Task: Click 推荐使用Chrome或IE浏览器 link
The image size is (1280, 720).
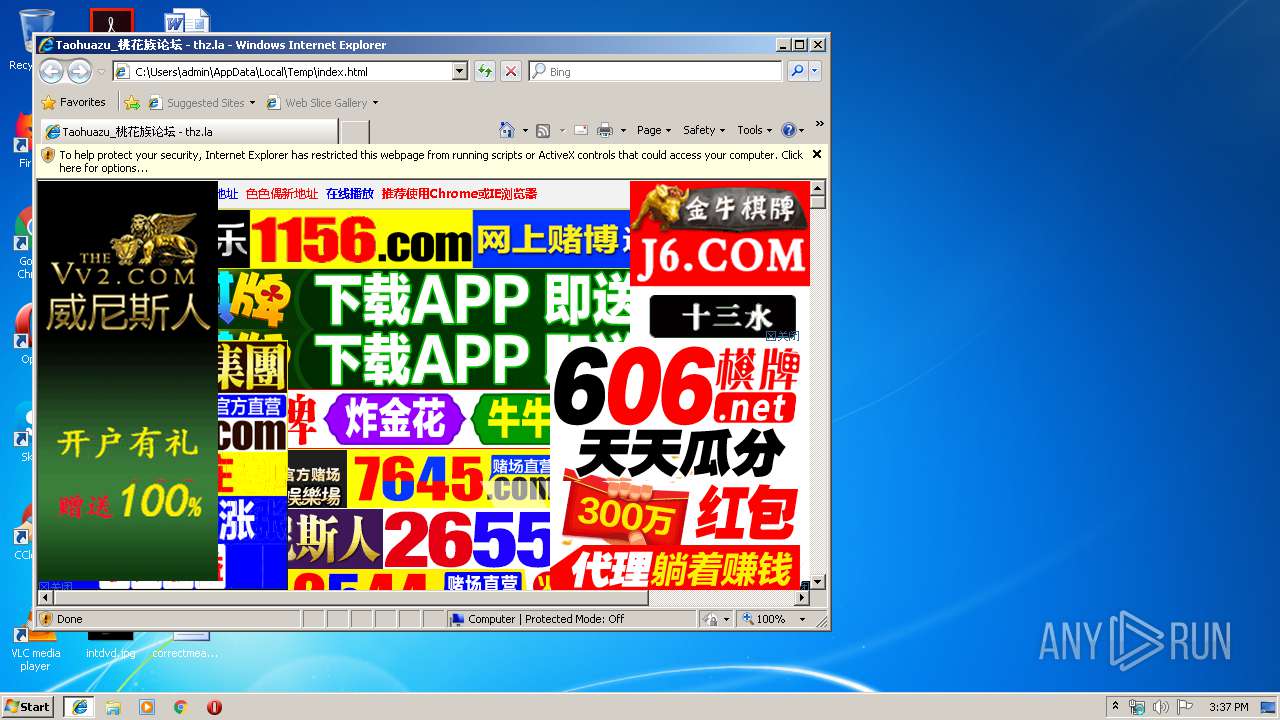Action: coord(459,194)
